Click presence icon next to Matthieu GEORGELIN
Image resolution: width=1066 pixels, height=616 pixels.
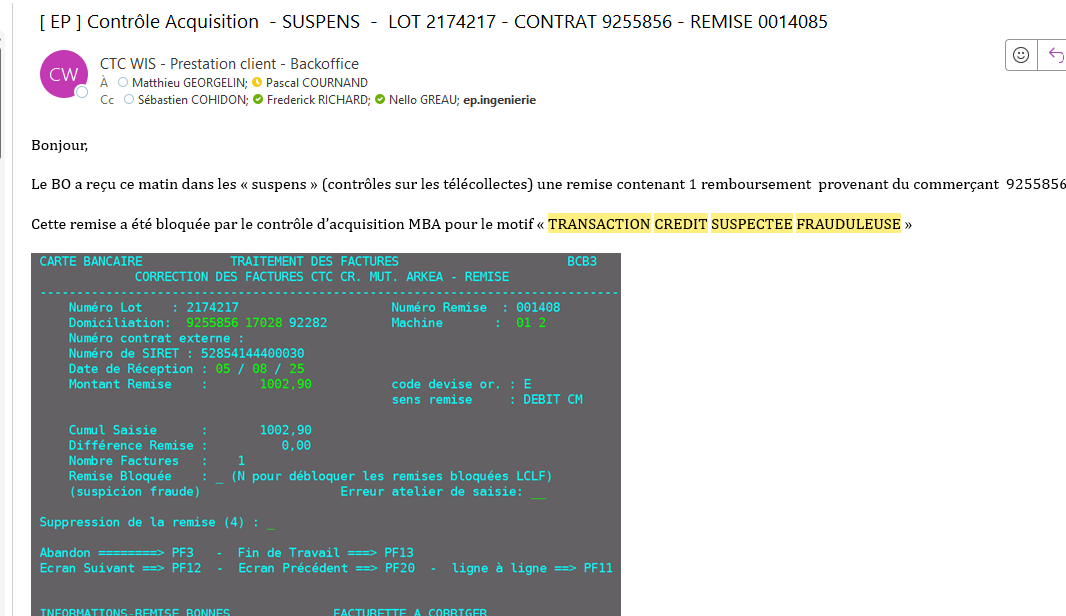(123, 83)
